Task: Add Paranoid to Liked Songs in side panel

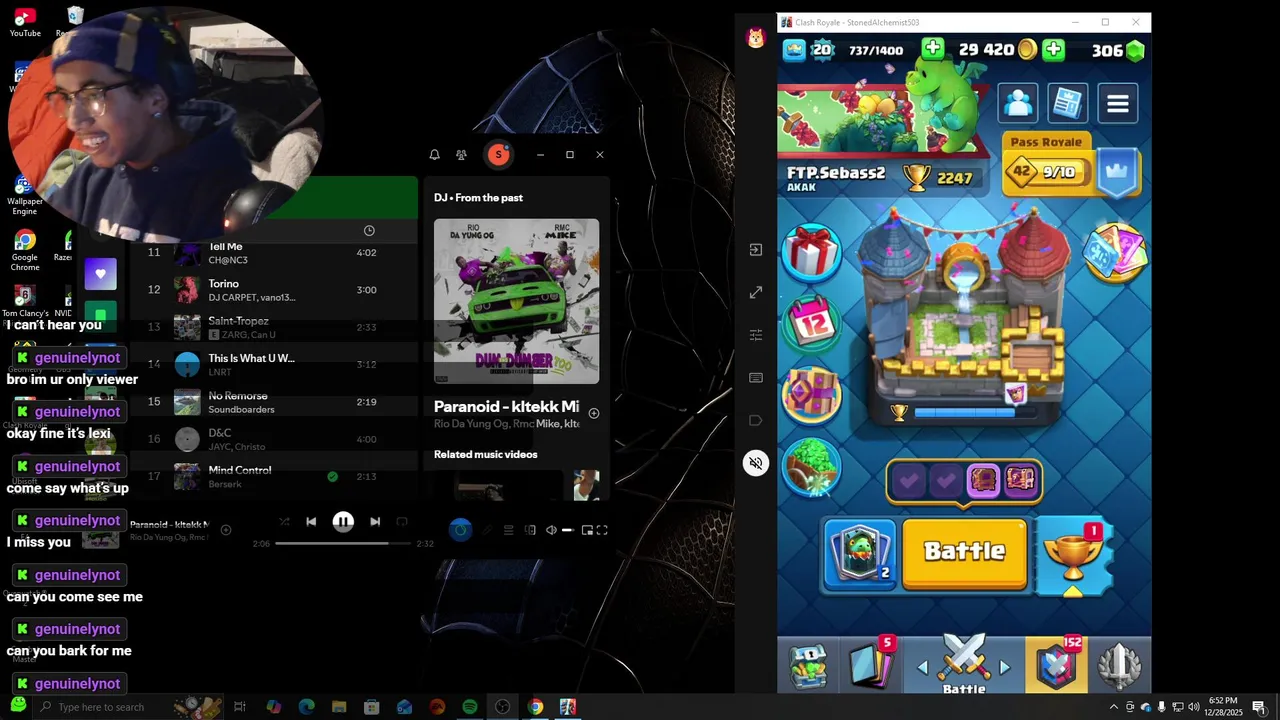Action: pyautogui.click(x=594, y=413)
